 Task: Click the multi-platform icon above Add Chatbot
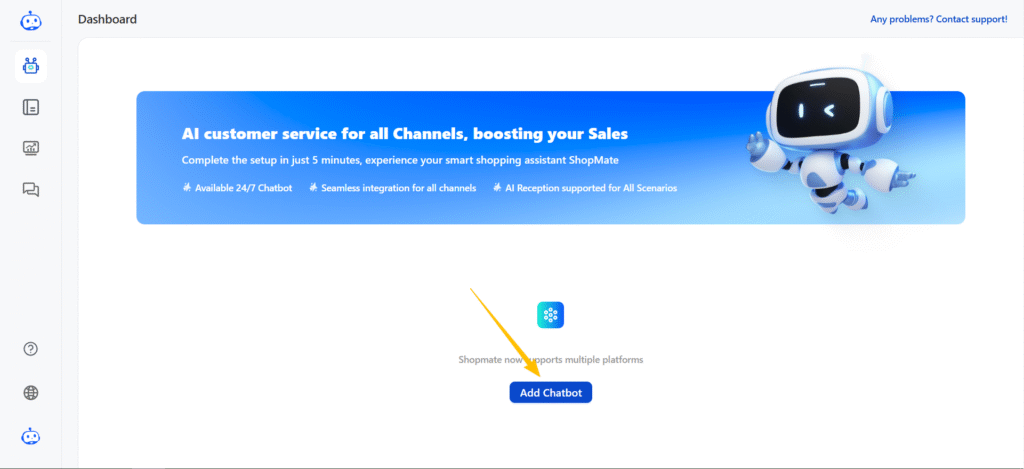[551, 315]
